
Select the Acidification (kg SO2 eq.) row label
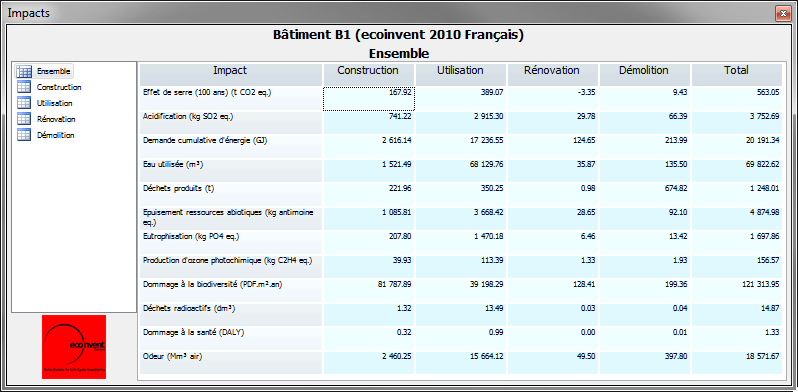[188, 117]
